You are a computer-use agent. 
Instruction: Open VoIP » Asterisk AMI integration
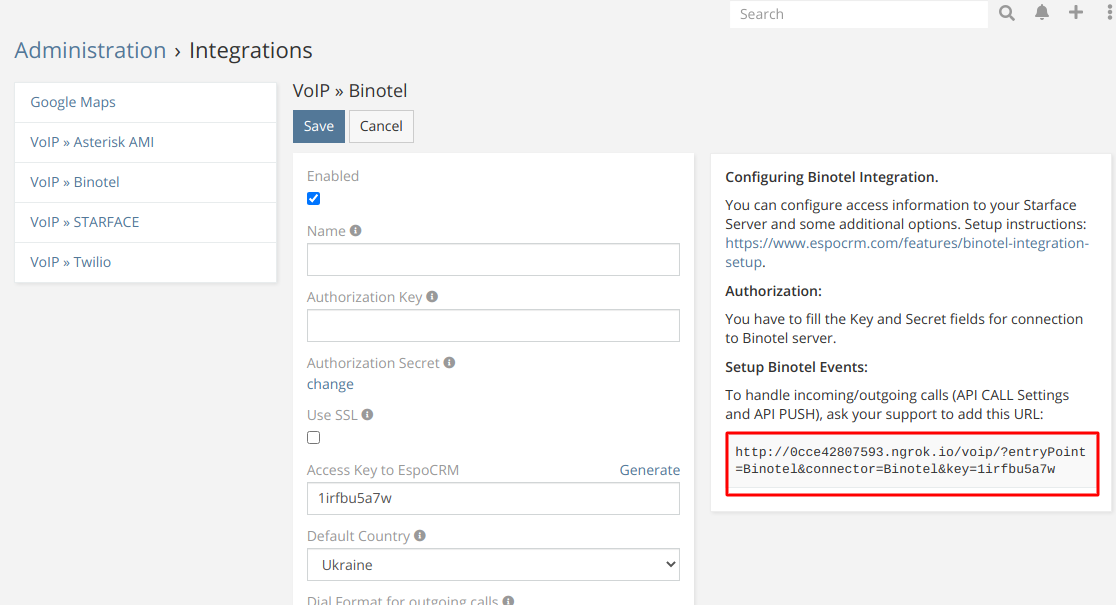pyautogui.click(x=145, y=142)
